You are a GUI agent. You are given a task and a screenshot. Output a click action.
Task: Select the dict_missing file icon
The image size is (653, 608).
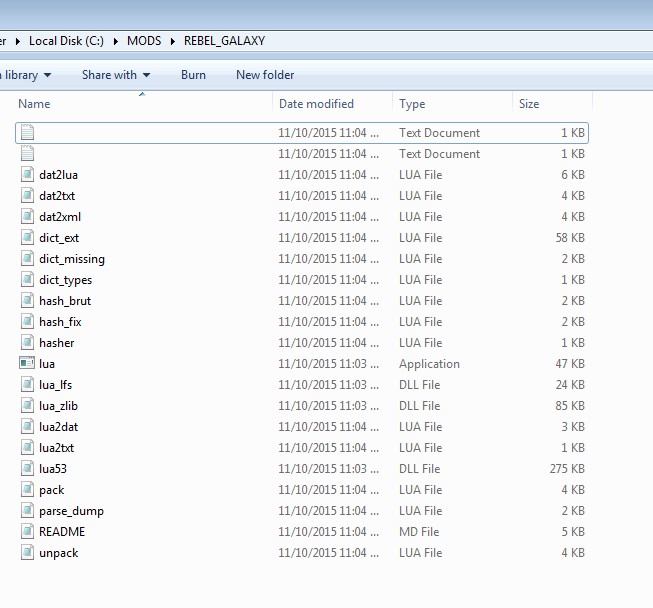[27, 259]
